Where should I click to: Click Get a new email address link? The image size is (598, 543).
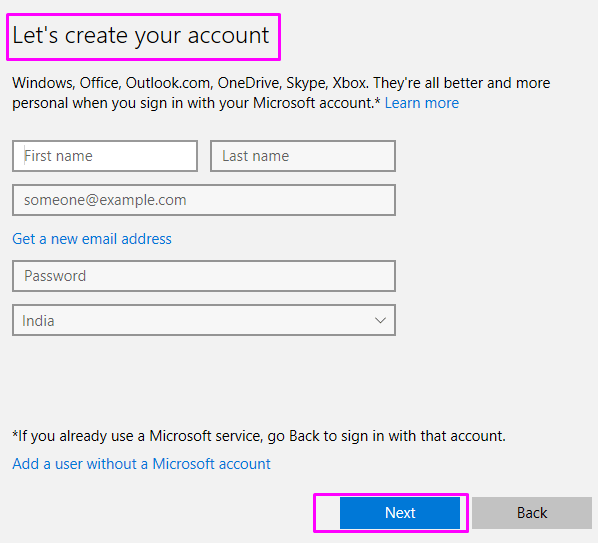92,239
